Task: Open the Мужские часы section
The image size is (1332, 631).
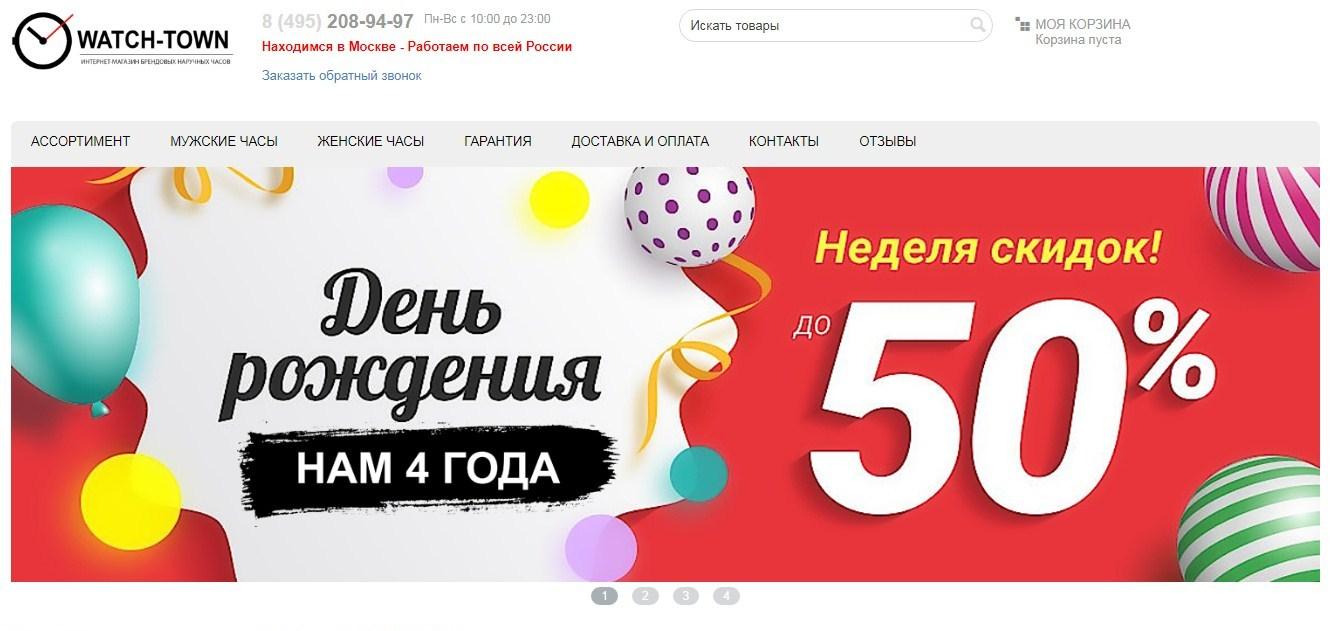Action: pyautogui.click(x=224, y=141)
